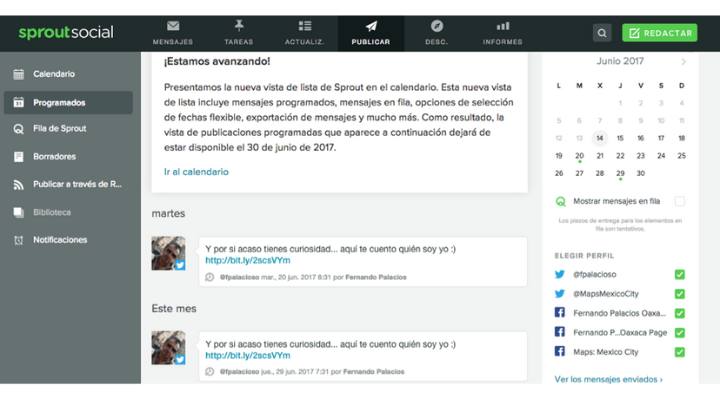Open the Tareas pin icon
720x400 pixels.
tap(239, 26)
